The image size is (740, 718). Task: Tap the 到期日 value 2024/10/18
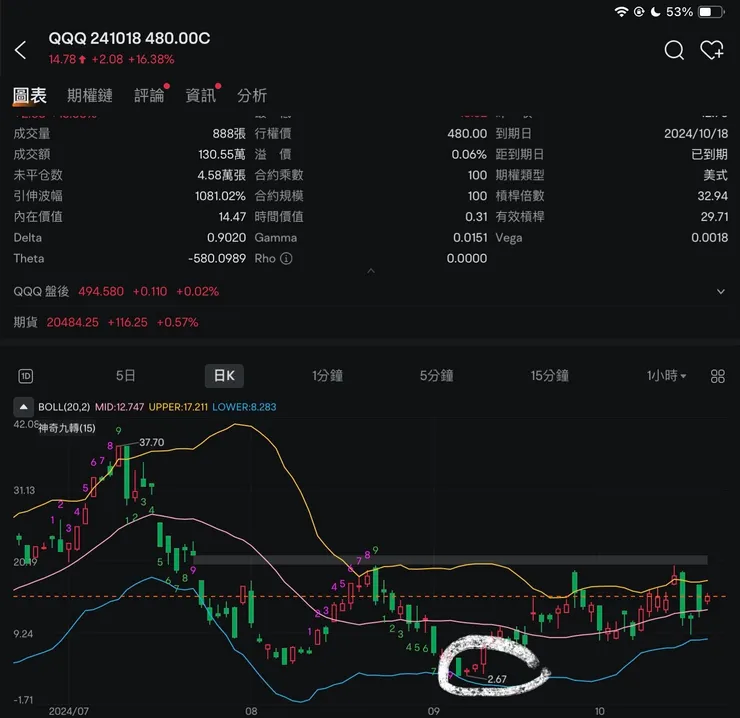click(x=696, y=134)
